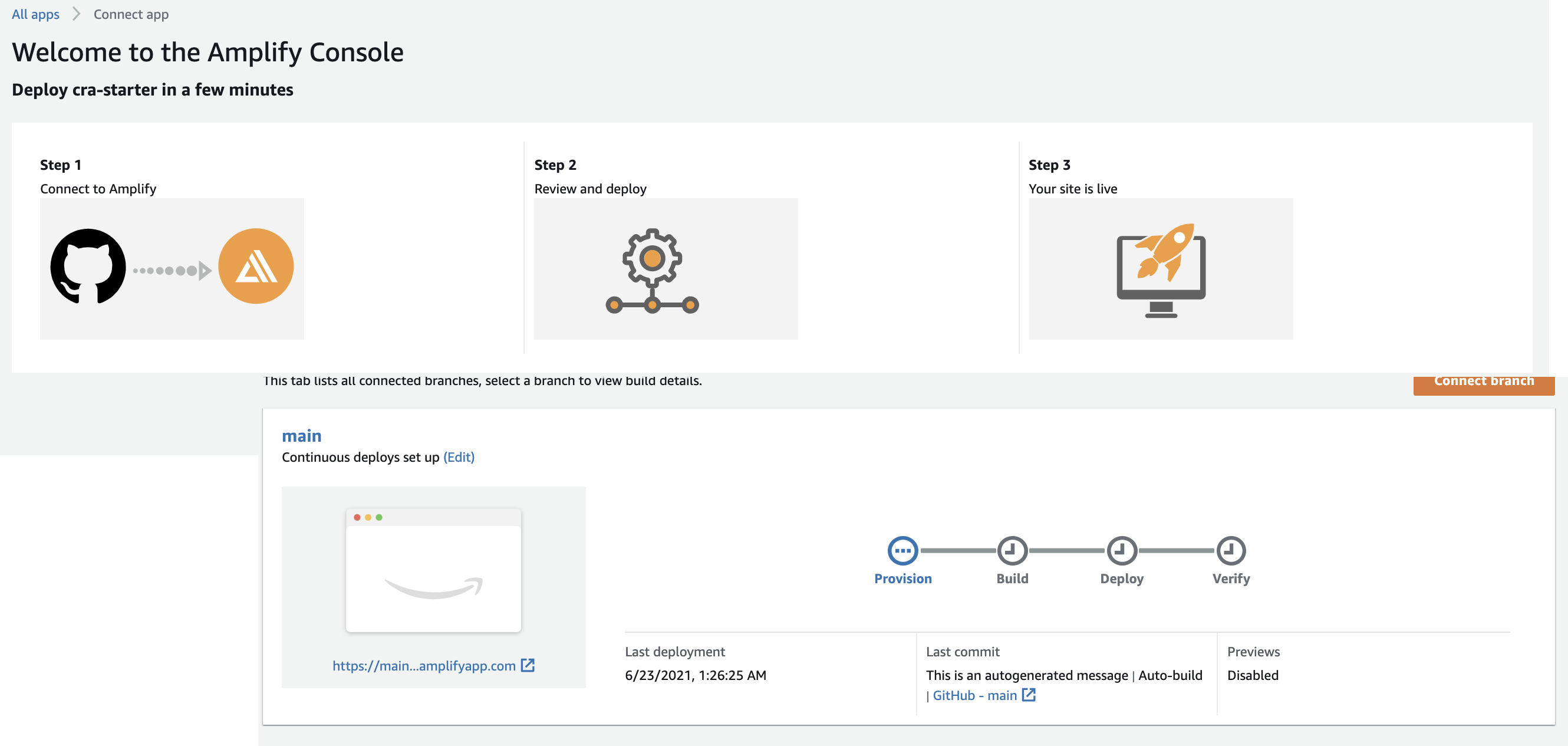Click the GitHub octocat logo icon

pos(88,266)
